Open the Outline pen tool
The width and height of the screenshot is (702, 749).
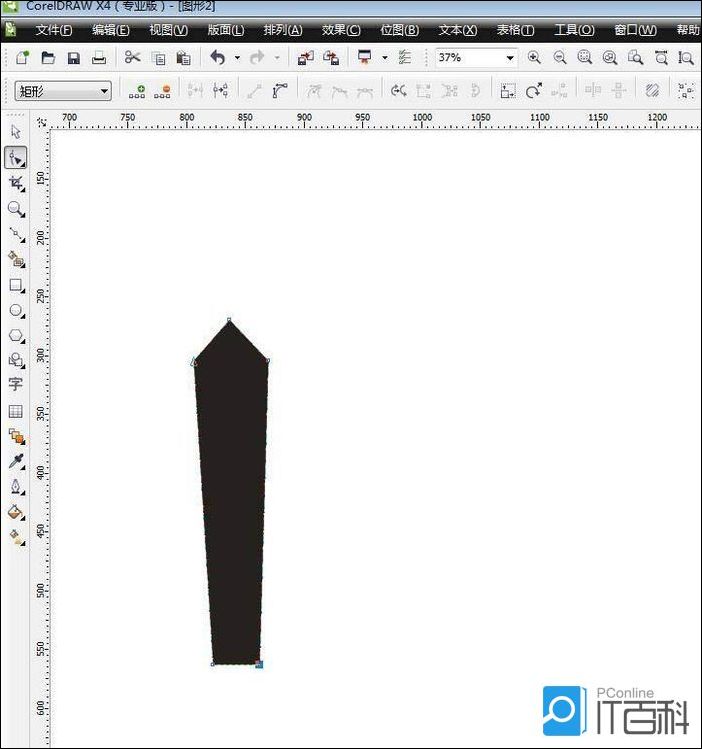16,487
